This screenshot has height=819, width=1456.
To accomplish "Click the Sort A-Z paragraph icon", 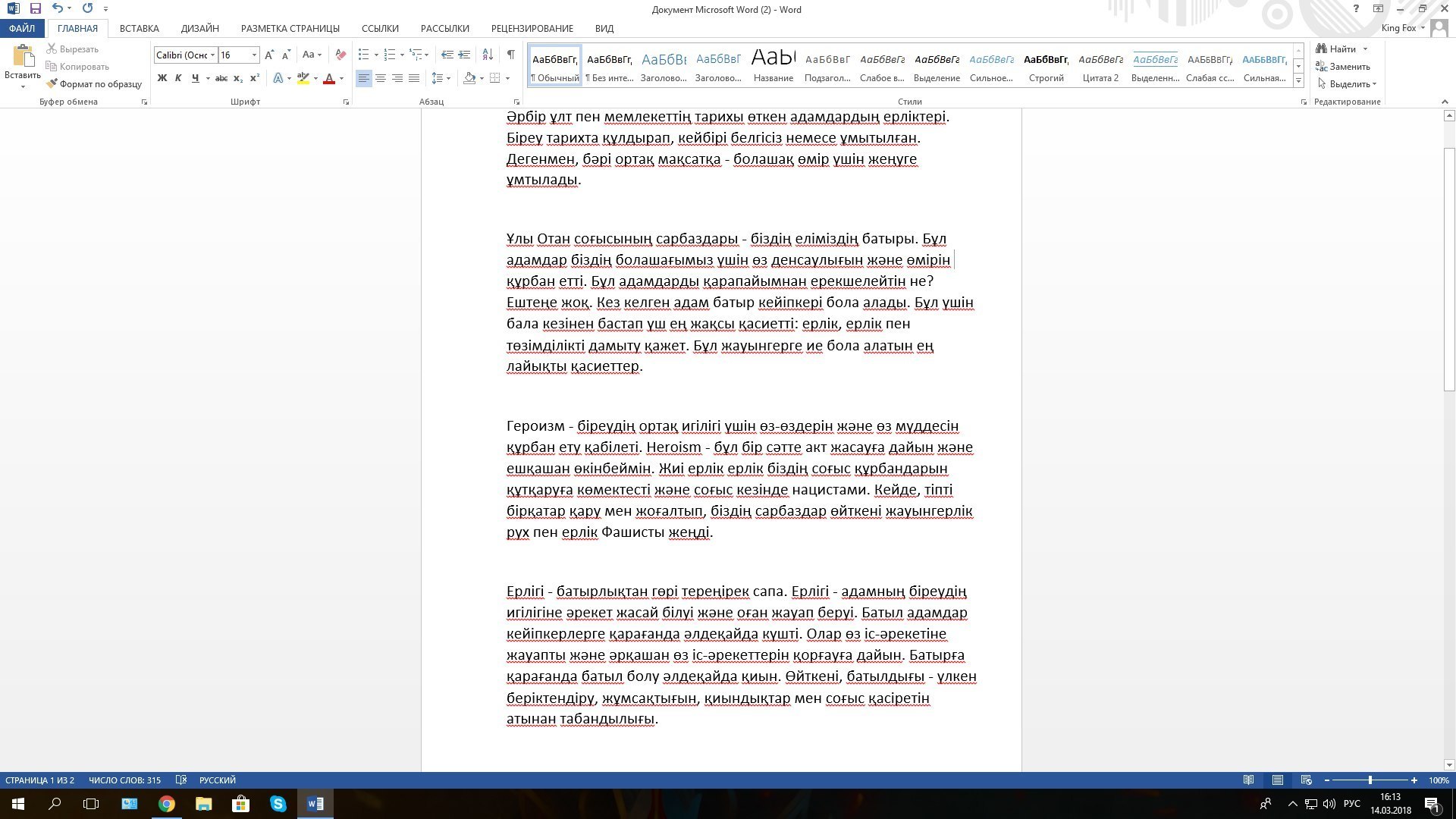I will point(488,55).
